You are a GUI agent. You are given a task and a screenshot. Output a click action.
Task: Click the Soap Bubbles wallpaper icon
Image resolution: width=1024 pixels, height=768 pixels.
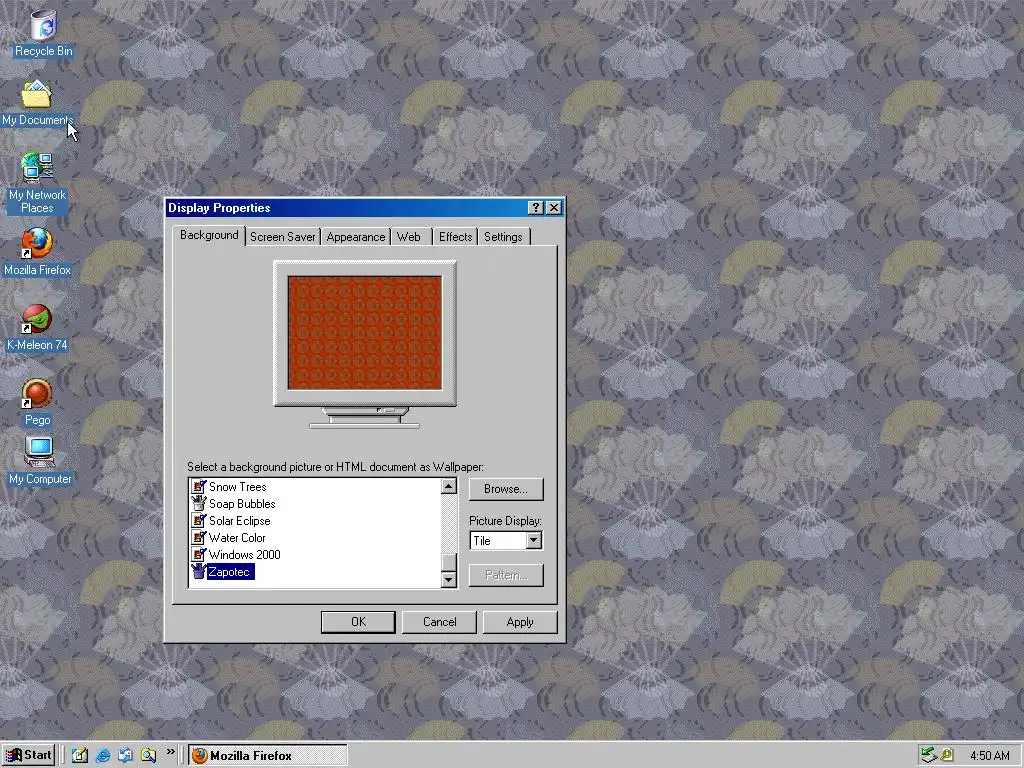coord(199,504)
